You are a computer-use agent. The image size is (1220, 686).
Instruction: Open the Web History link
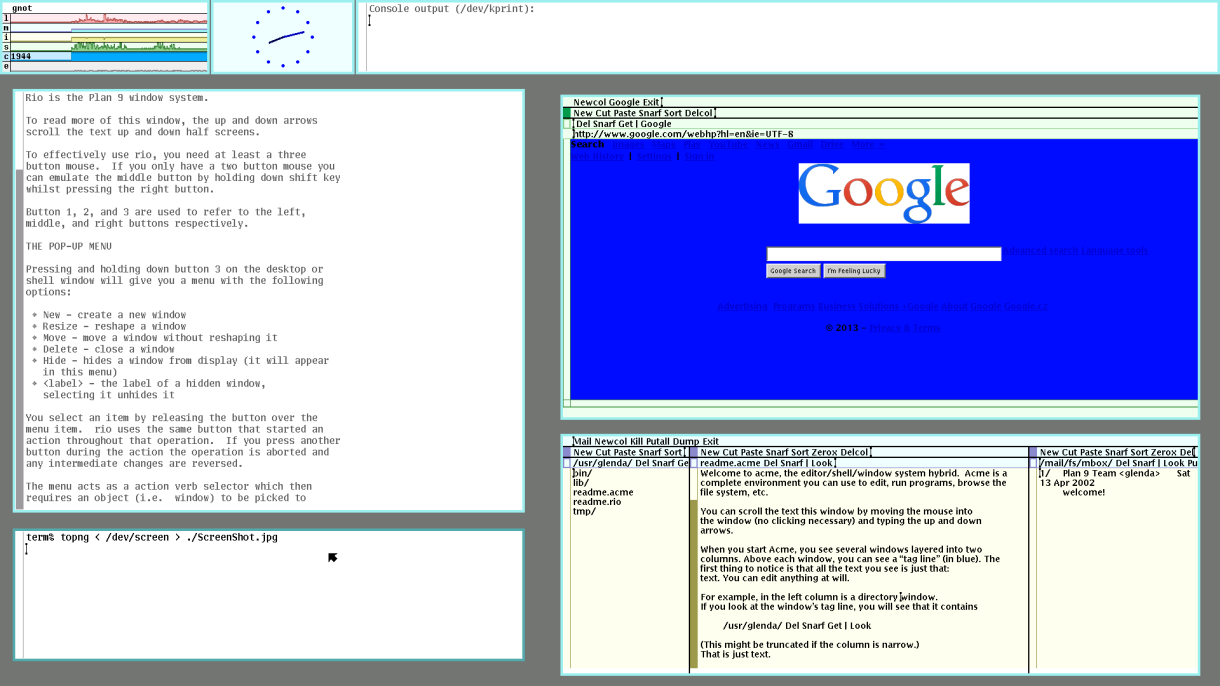[597, 156]
